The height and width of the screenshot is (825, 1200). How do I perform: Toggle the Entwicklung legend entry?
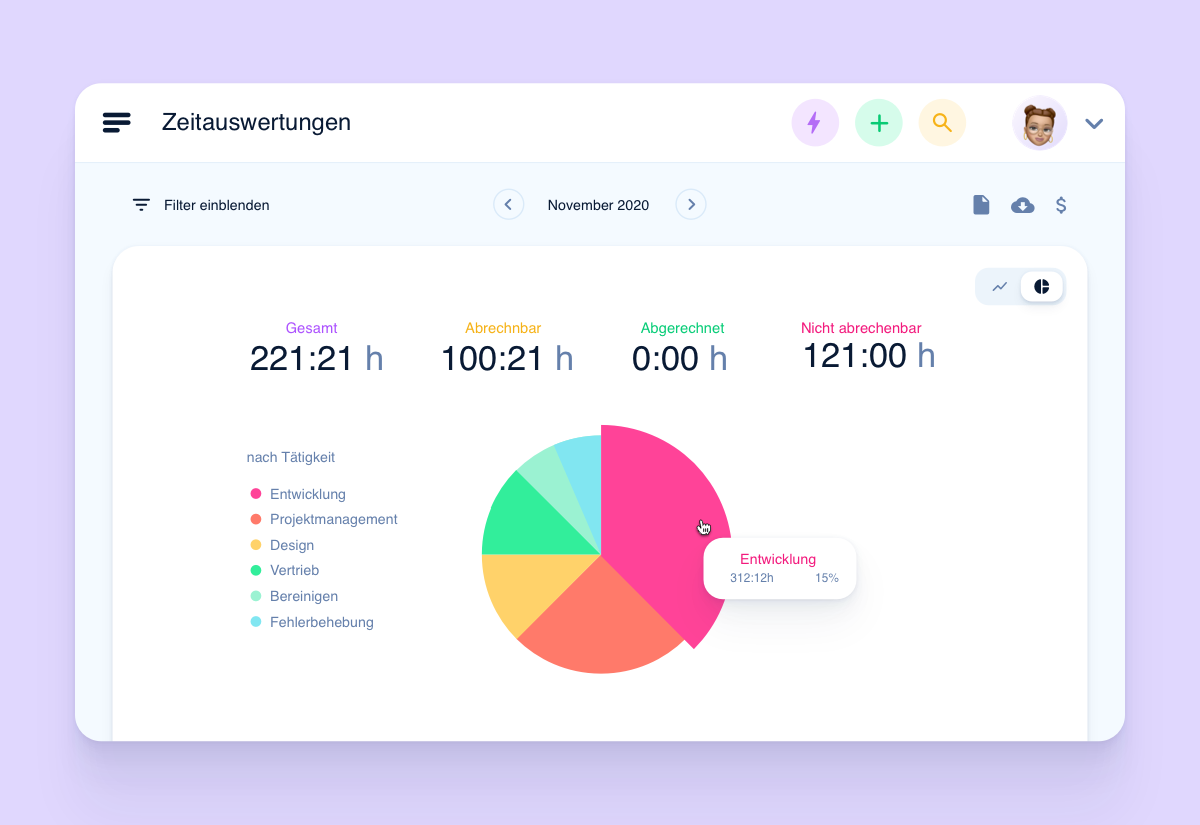pyautogui.click(x=308, y=493)
